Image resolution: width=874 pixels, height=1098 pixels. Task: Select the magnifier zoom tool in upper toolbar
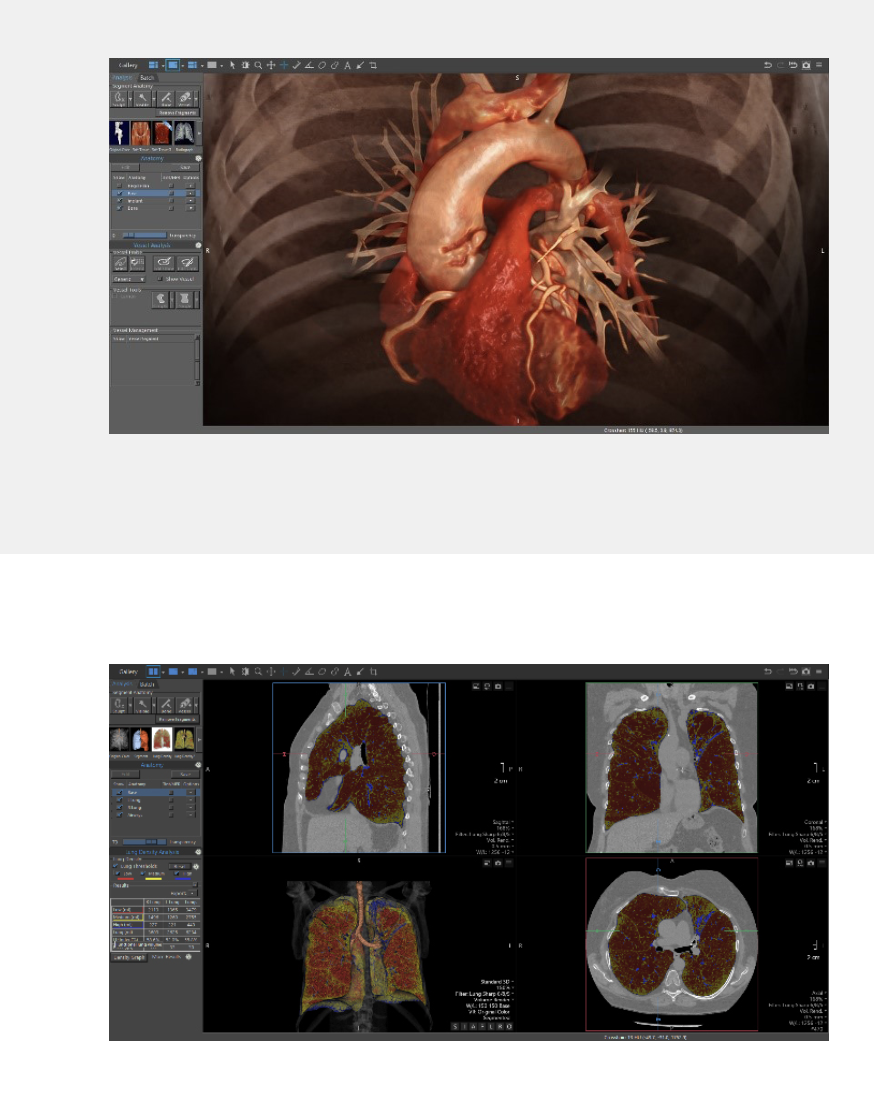pyautogui.click(x=258, y=65)
